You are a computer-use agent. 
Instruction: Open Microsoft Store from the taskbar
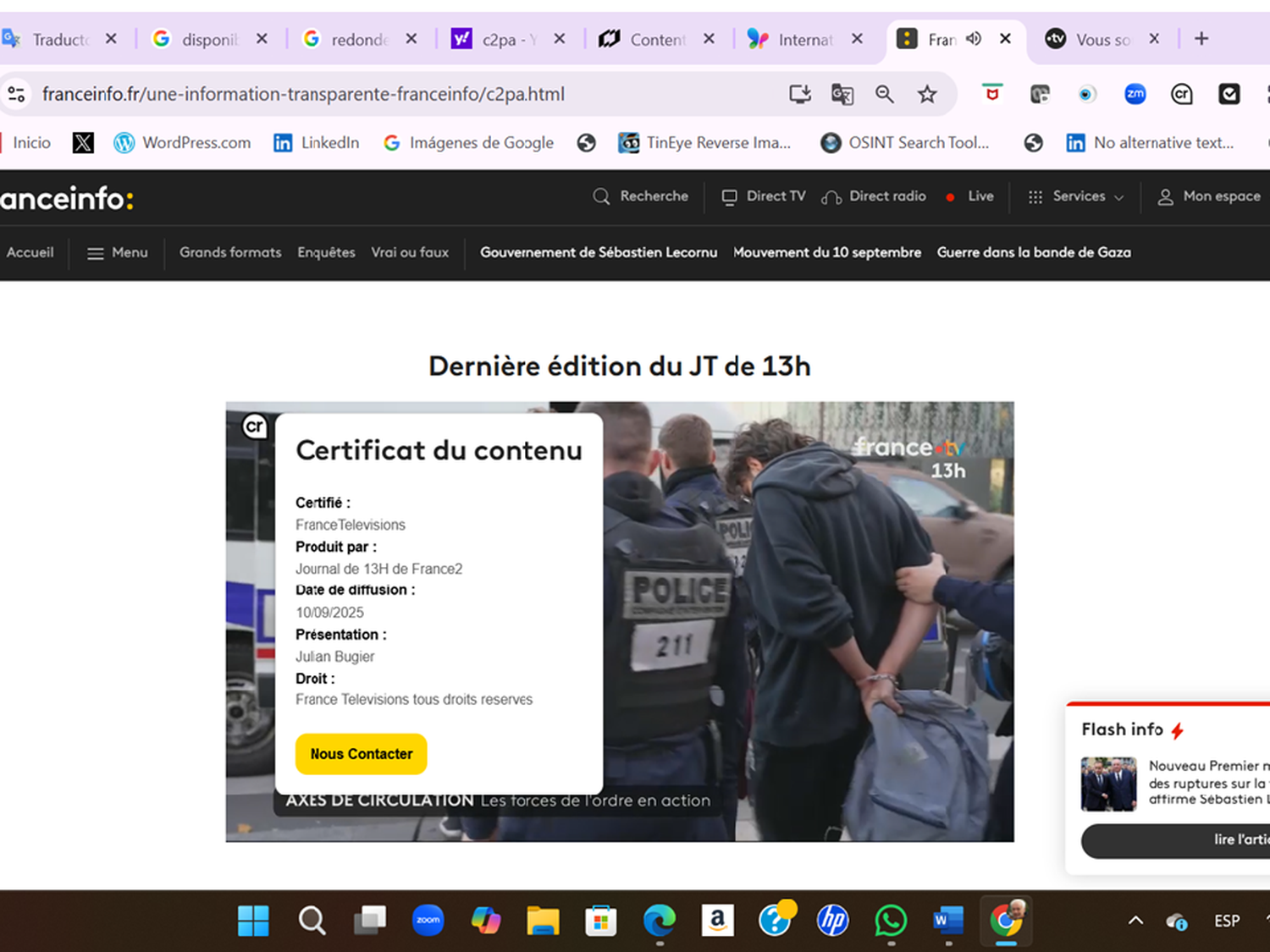coord(601,920)
